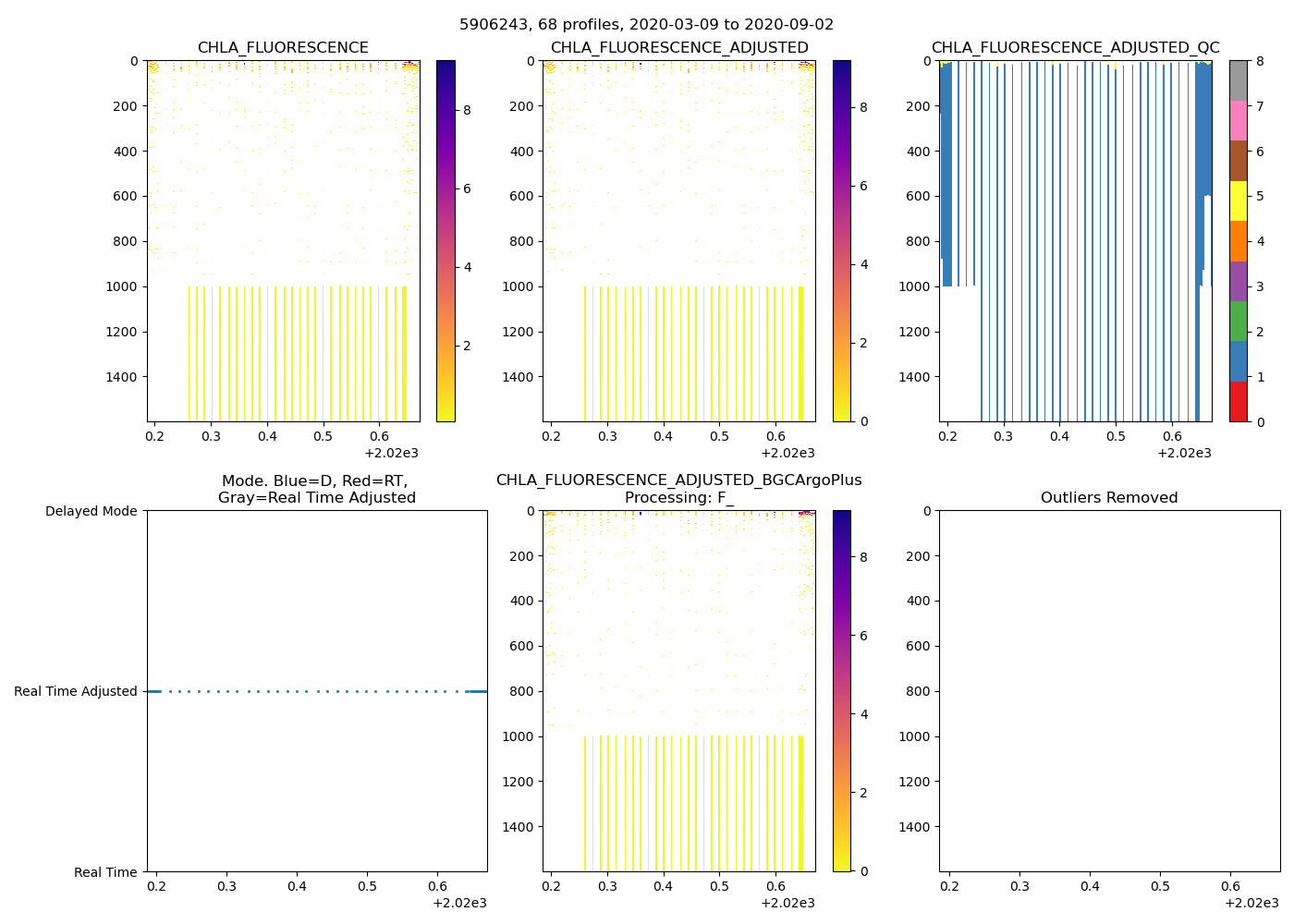Image resolution: width=1294 pixels, height=924 pixels.
Task: Click the CHLA_FLUORESCENCE_ADJUSTED plot title
Action: (679, 48)
